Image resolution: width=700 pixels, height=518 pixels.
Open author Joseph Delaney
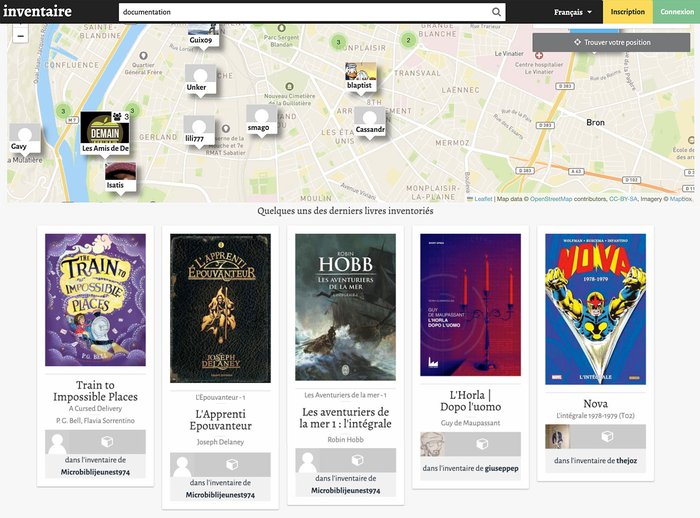(x=221, y=442)
